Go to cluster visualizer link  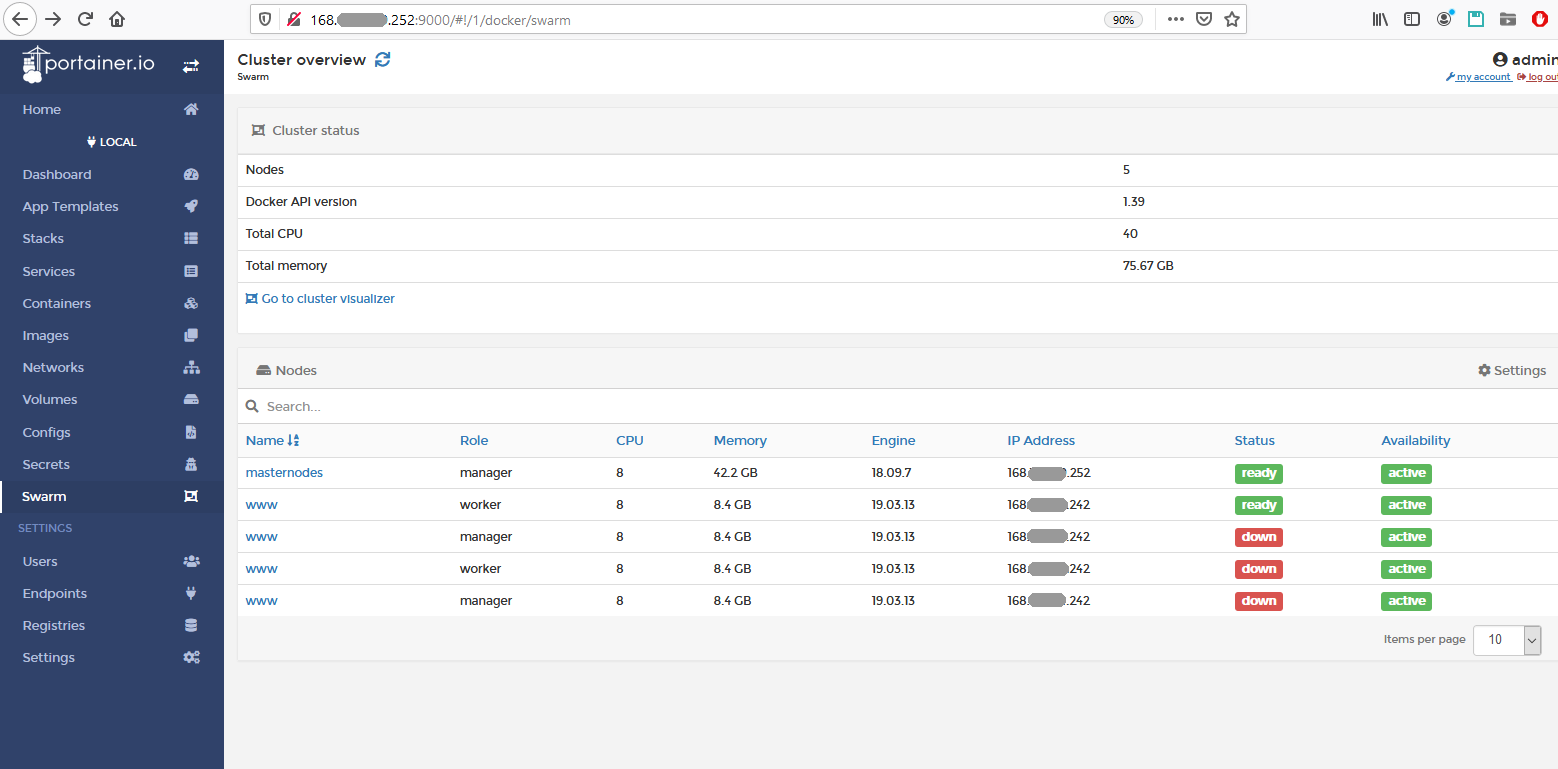320,298
